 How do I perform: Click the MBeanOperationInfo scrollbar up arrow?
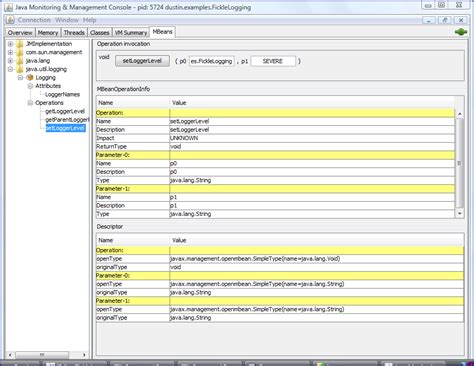coord(460,114)
